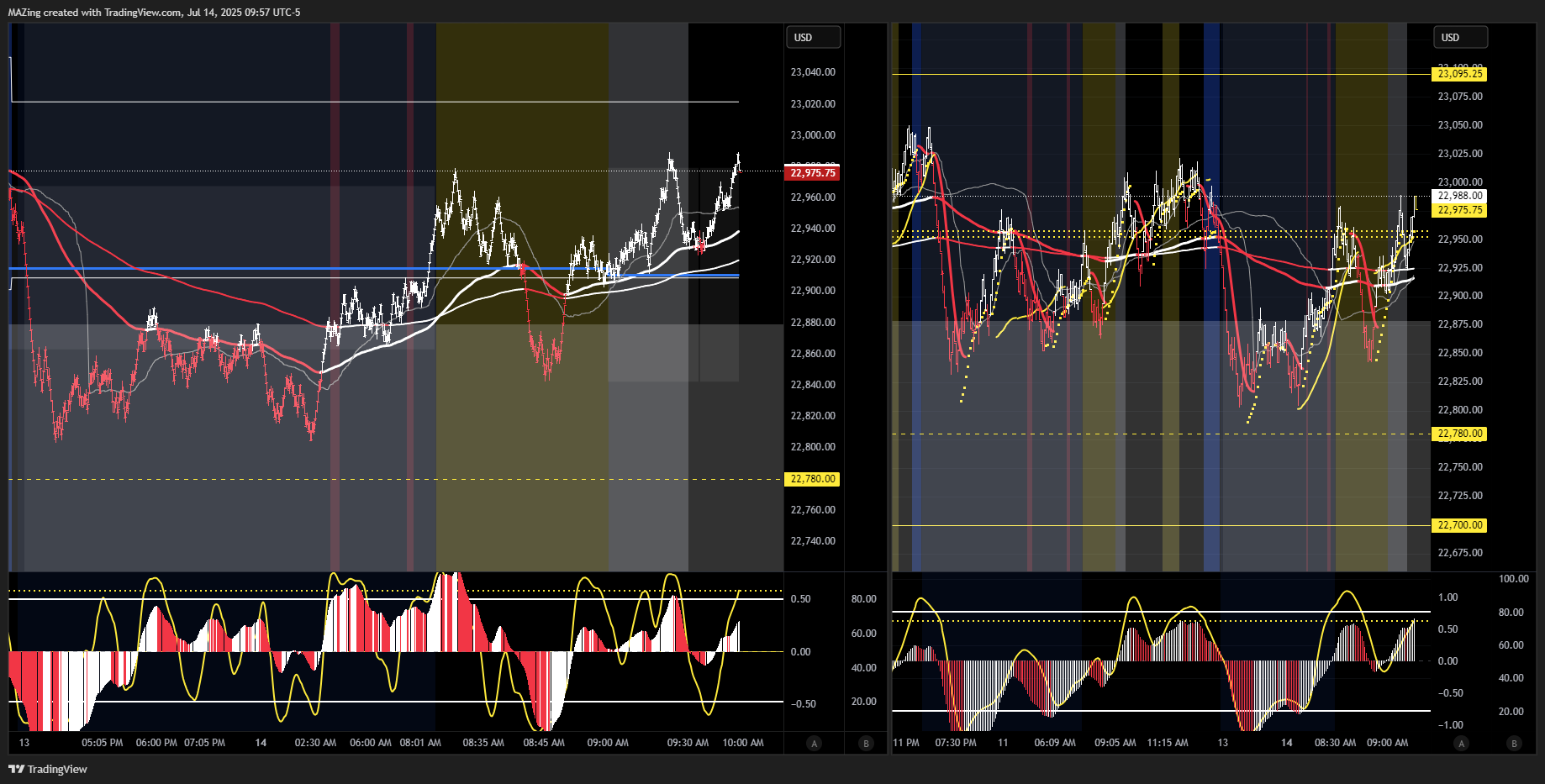Click the yellow 22,780.00 label on left chart

pyautogui.click(x=812, y=479)
